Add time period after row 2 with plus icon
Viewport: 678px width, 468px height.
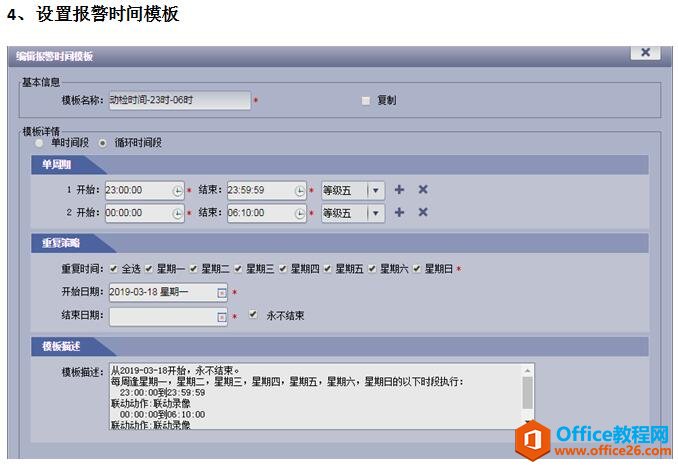400,212
